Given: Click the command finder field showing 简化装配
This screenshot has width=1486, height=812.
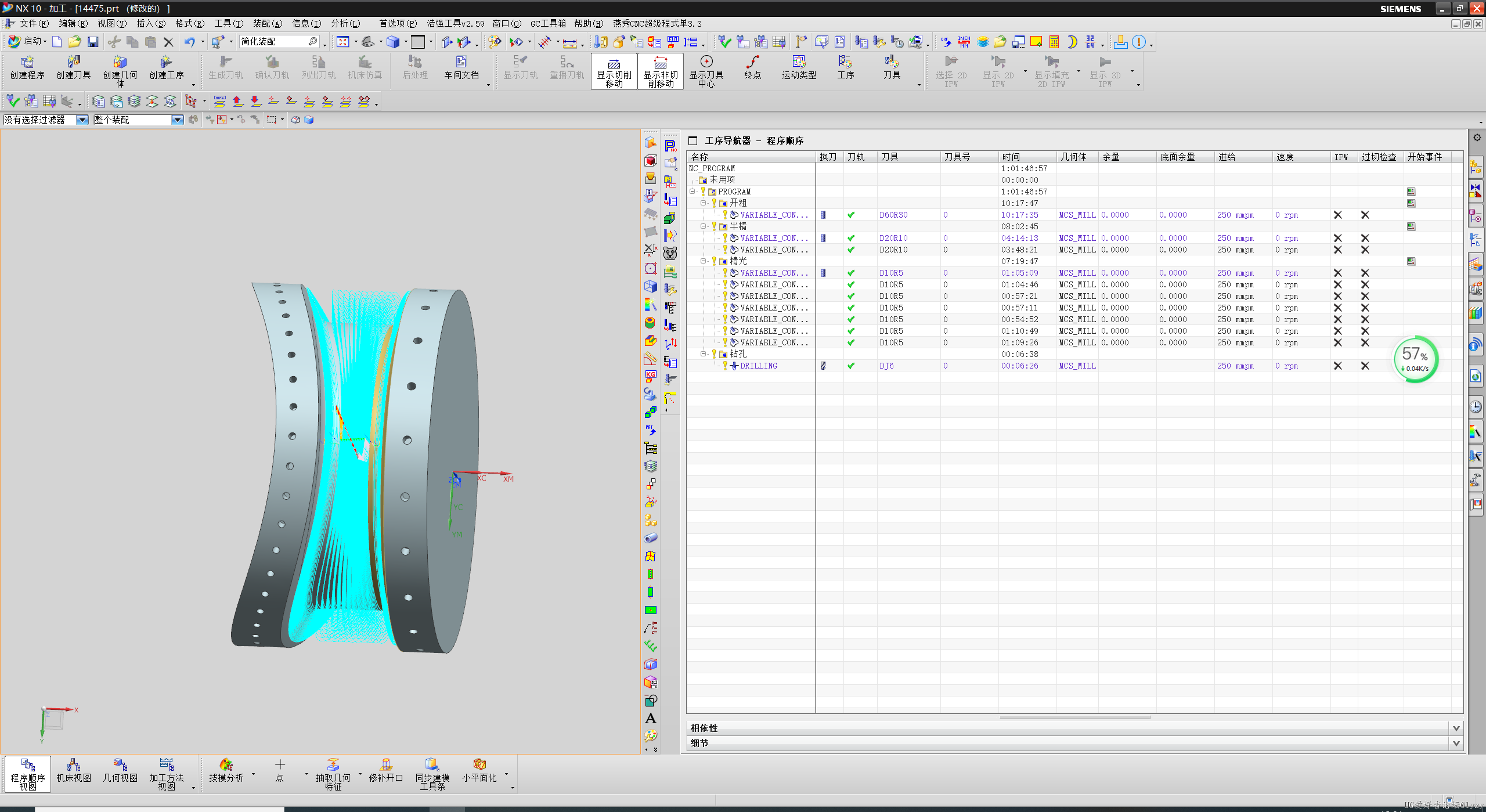Looking at the screenshot, I should click(x=279, y=41).
